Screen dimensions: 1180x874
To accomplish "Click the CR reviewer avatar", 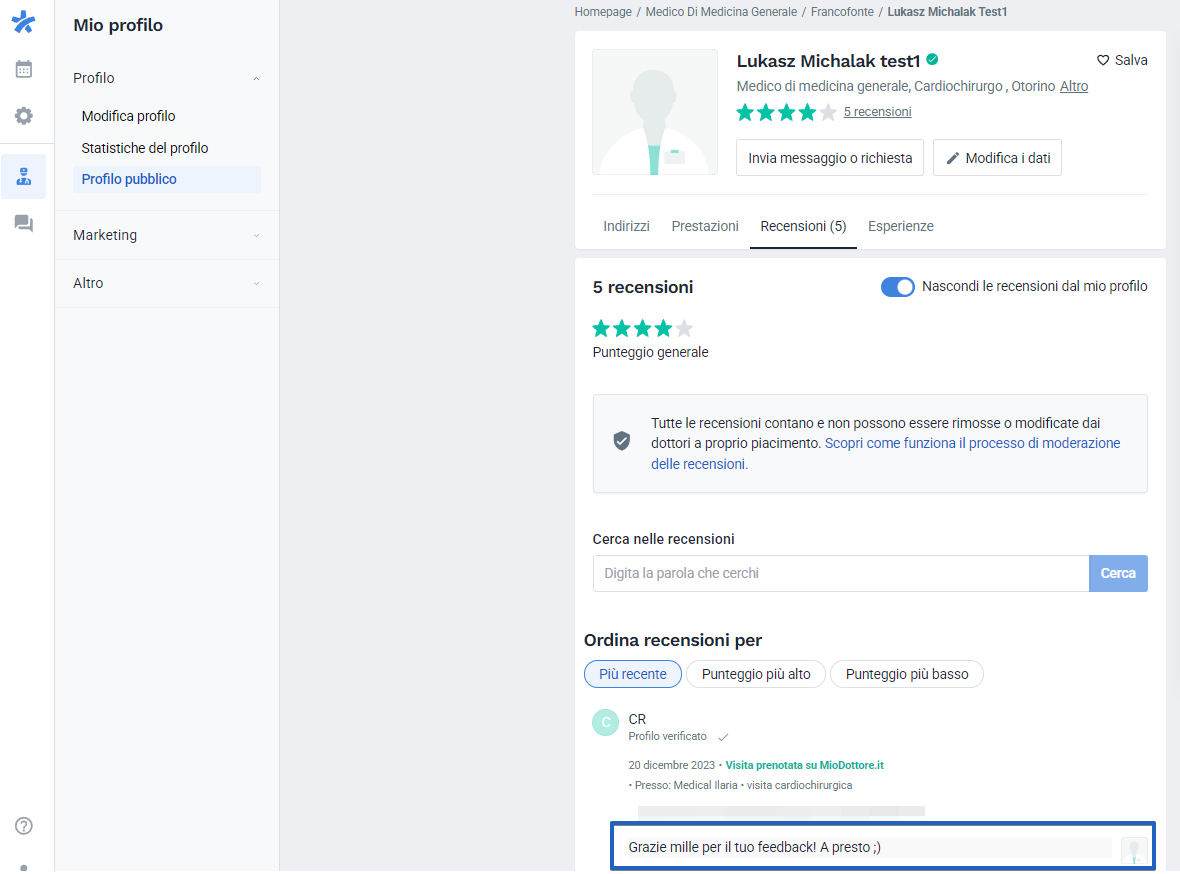I will tap(605, 723).
